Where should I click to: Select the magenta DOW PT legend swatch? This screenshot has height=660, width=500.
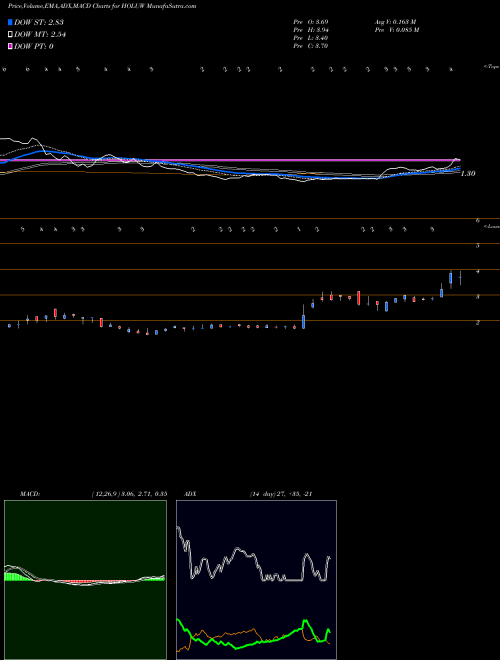10,46
